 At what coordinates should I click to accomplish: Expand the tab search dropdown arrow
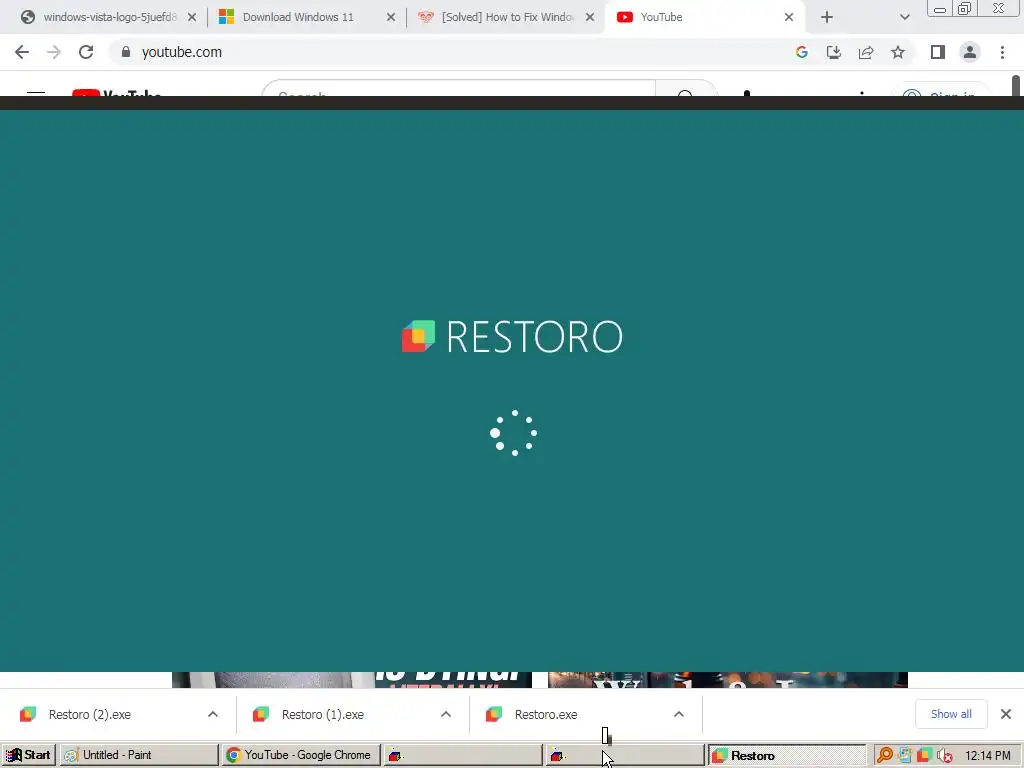[x=904, y=18]
